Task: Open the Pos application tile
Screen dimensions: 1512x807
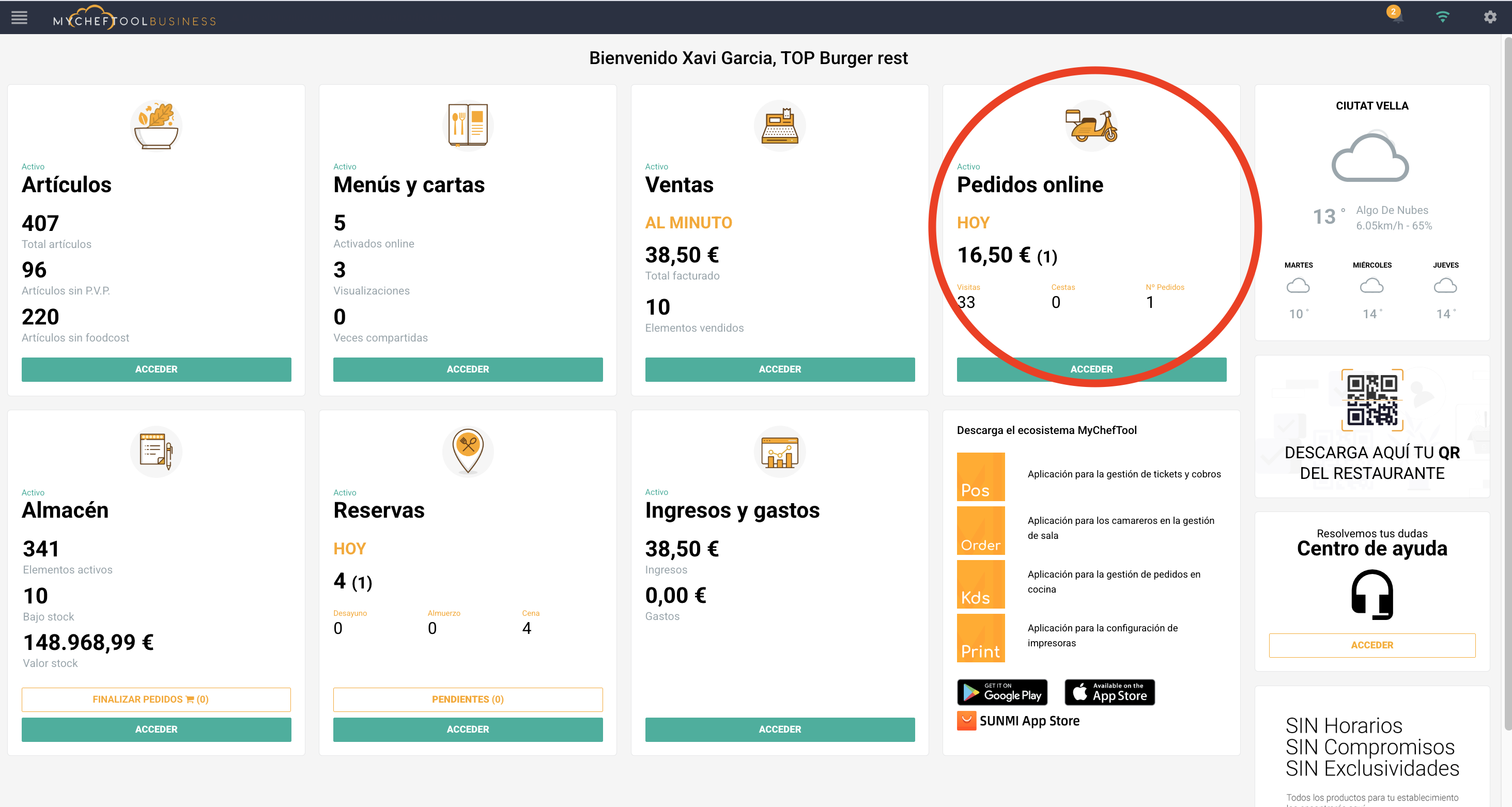Action: point(980,476)
